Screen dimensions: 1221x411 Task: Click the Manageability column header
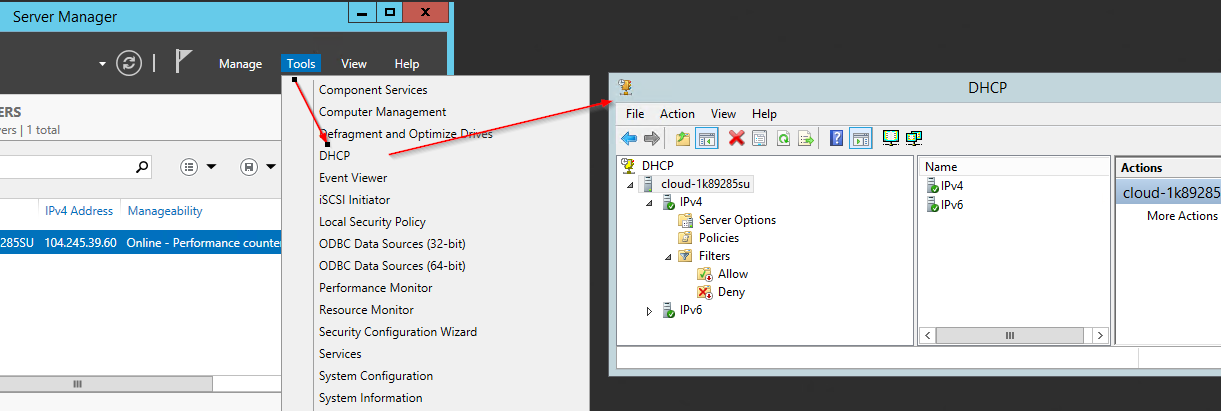pyautogui.click(x=165, y=211)
